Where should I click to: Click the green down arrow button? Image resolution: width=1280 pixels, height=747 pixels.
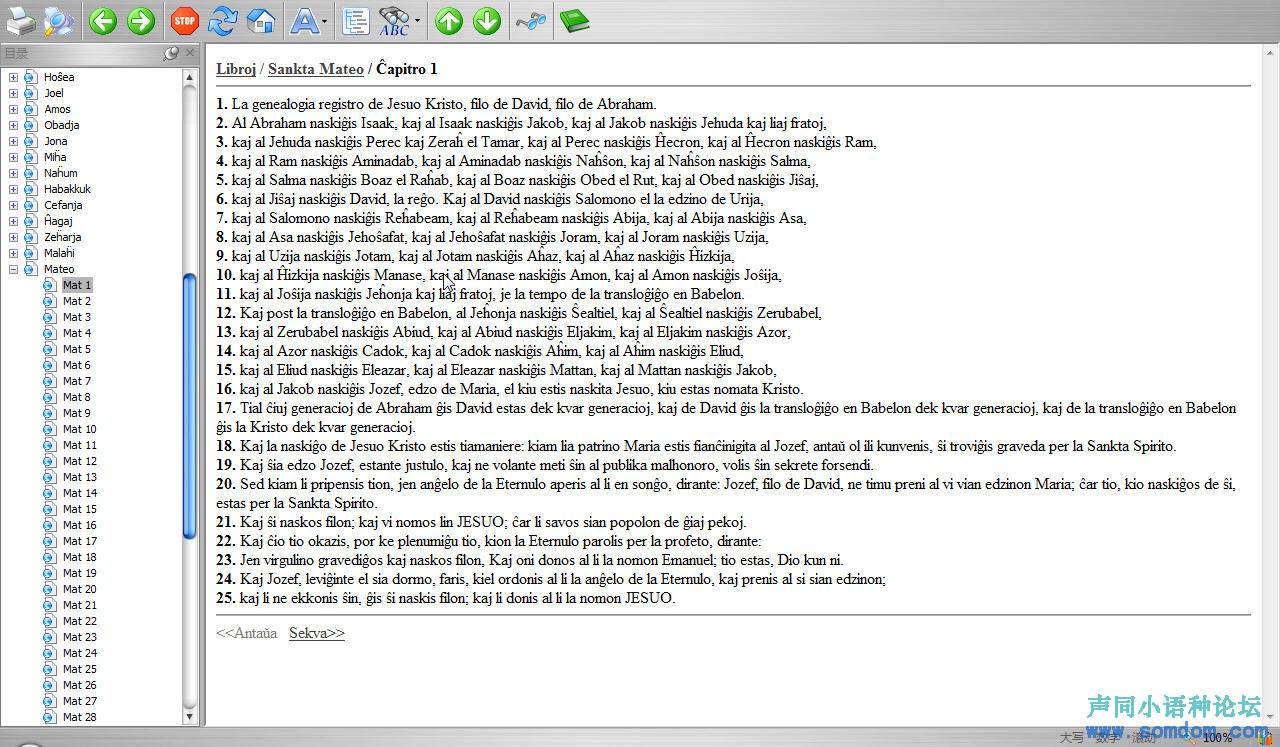click(487, 20)
